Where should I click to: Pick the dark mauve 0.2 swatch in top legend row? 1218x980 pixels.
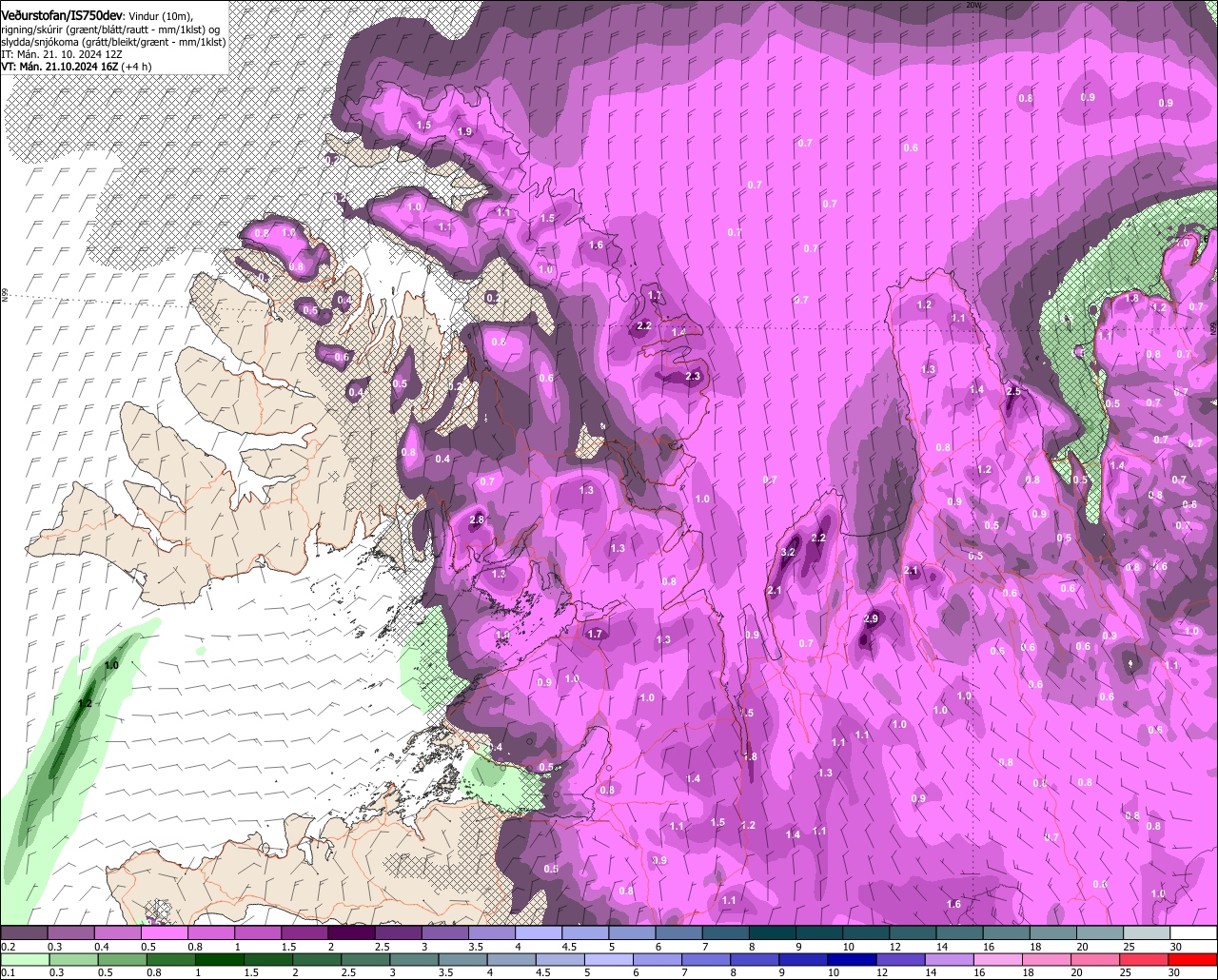click(x=24, y=933)
